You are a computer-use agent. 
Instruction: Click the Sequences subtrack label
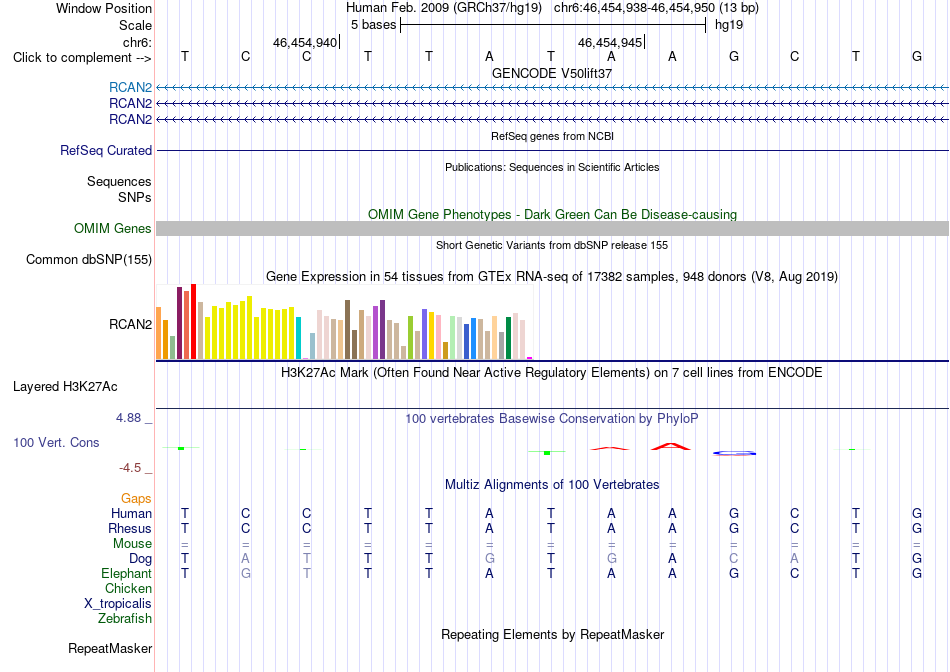[x=119, y=181]
